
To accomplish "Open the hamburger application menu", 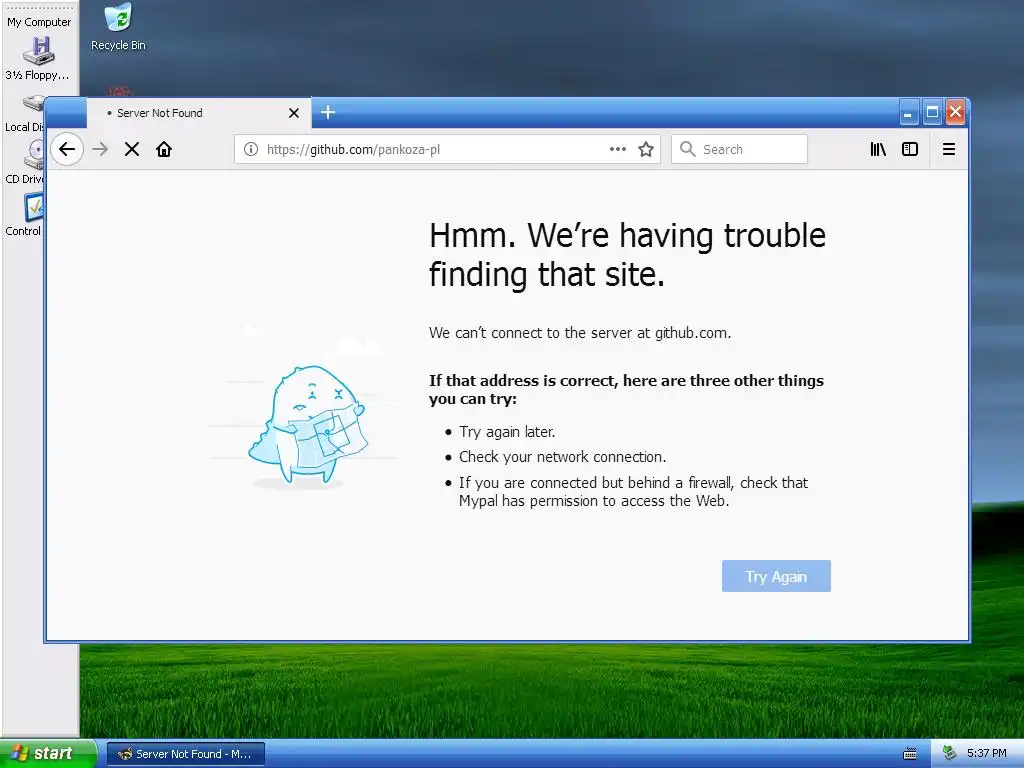I will [949, 150].
